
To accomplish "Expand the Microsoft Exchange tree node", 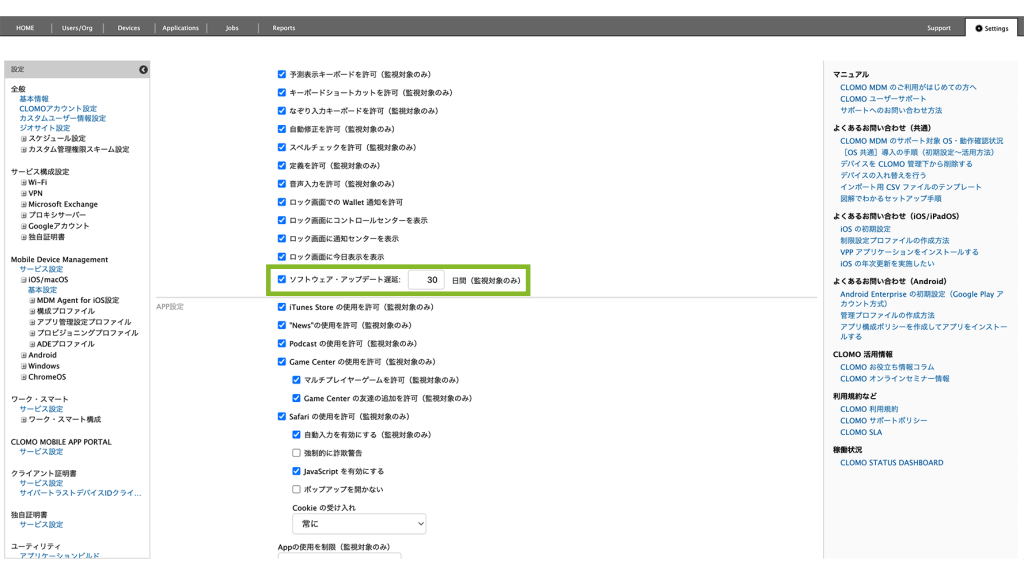I will 24,204.
